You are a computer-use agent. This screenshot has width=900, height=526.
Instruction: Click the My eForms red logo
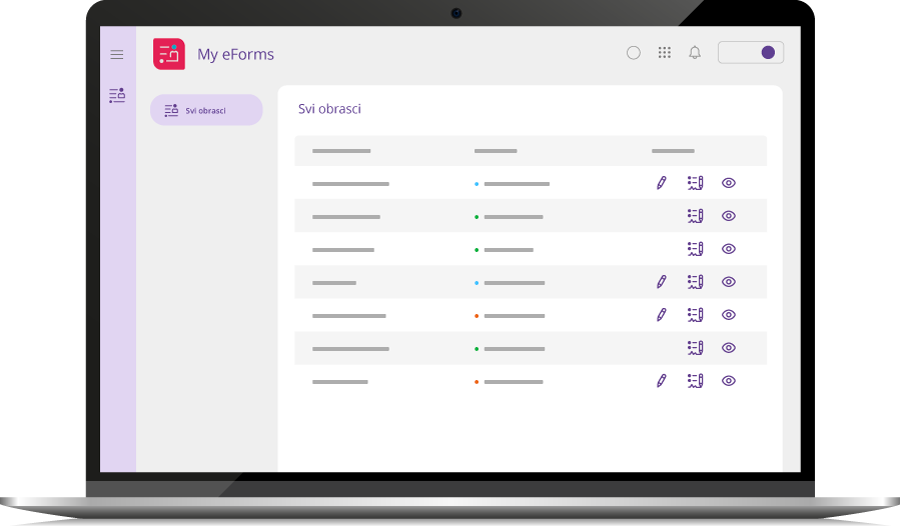coord(169,54)
